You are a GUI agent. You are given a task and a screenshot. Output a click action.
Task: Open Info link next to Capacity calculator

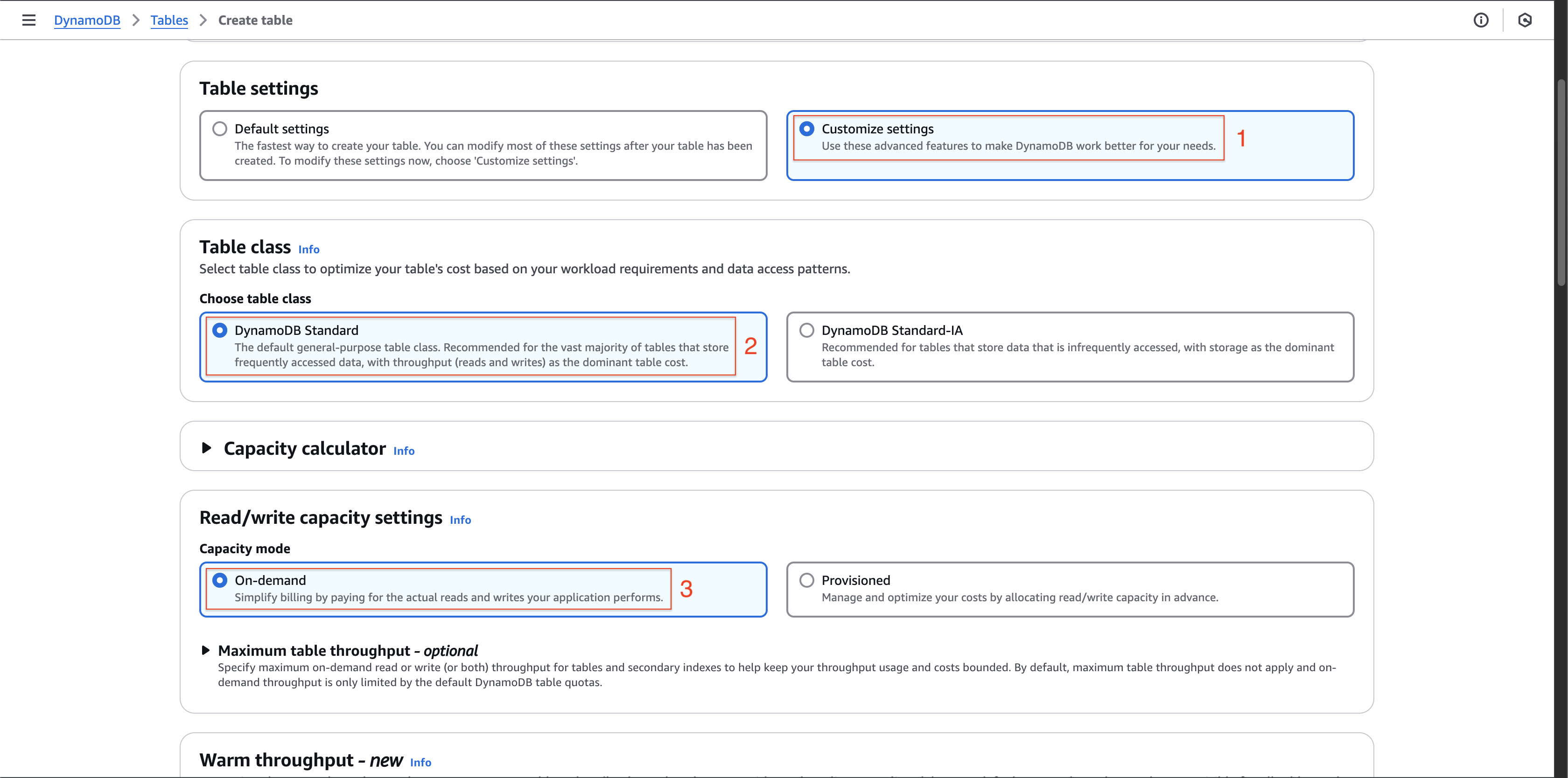[x=404, y=451]
